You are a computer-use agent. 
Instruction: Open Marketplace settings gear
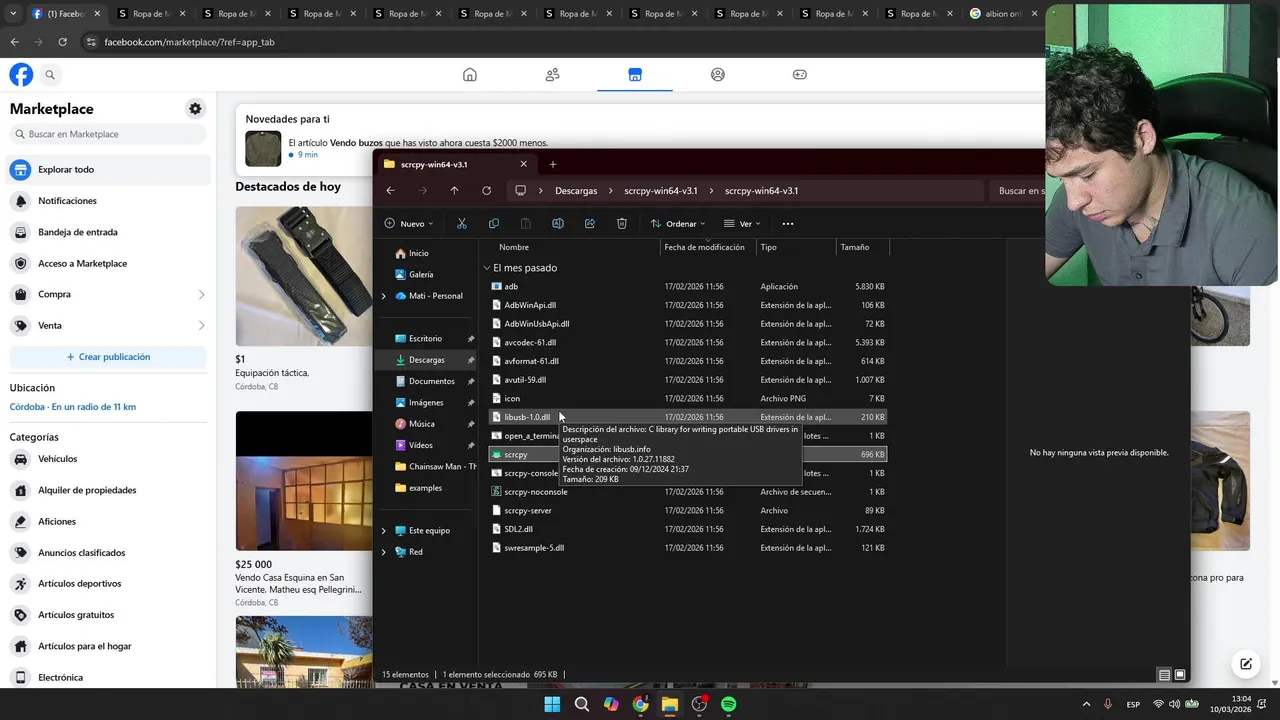point(195,109)
